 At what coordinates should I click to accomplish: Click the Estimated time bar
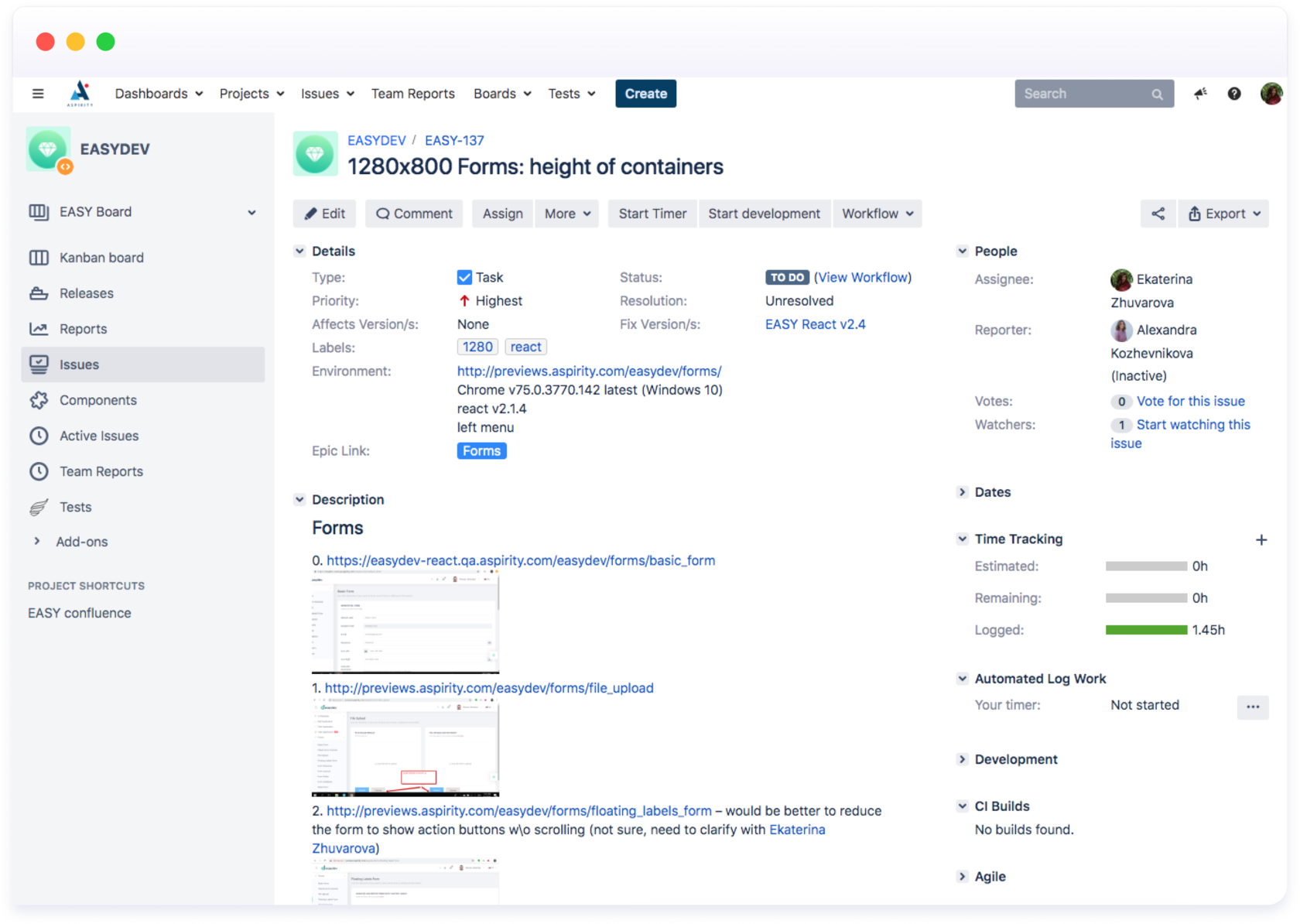tap(1147, 566)
